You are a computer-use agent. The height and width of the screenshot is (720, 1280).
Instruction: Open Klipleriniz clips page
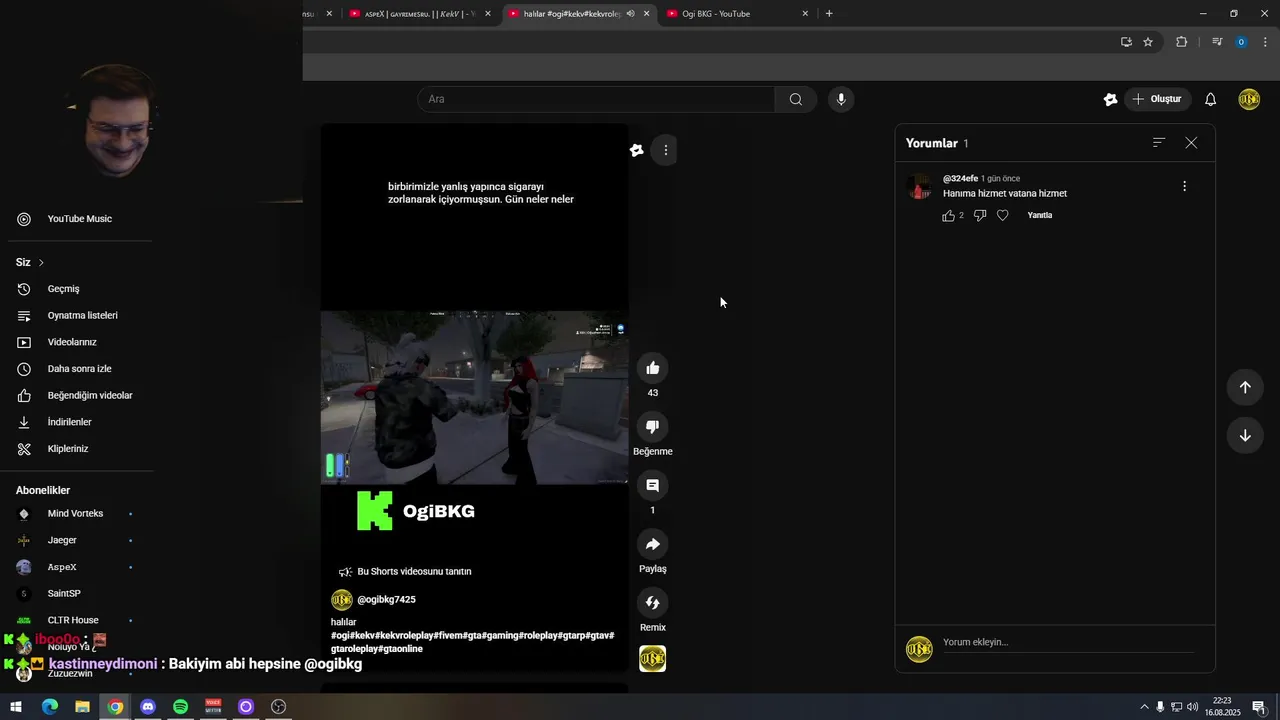(x=78, y=449)
